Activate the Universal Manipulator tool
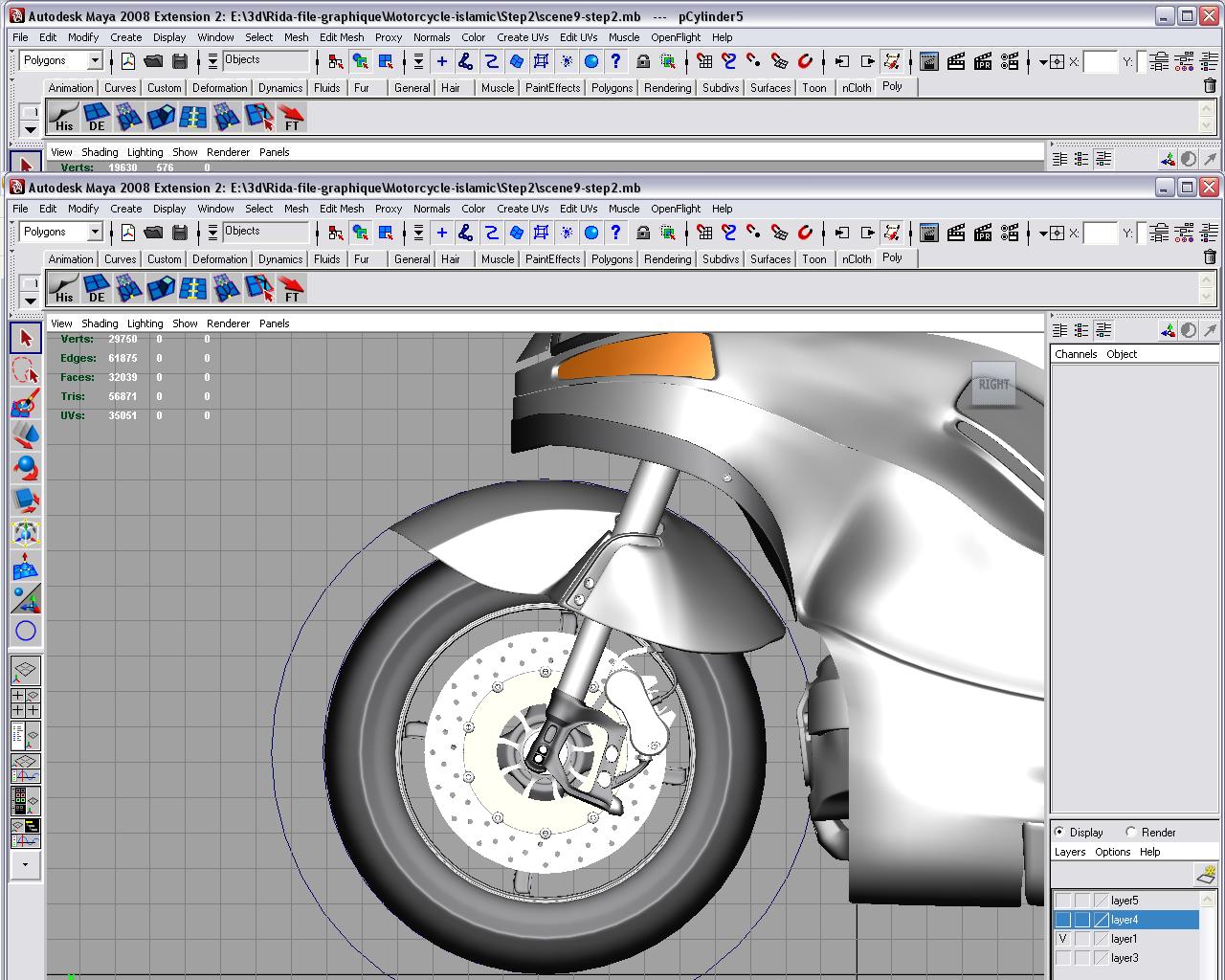This screenshot has height=980, width=1225. 26,533
